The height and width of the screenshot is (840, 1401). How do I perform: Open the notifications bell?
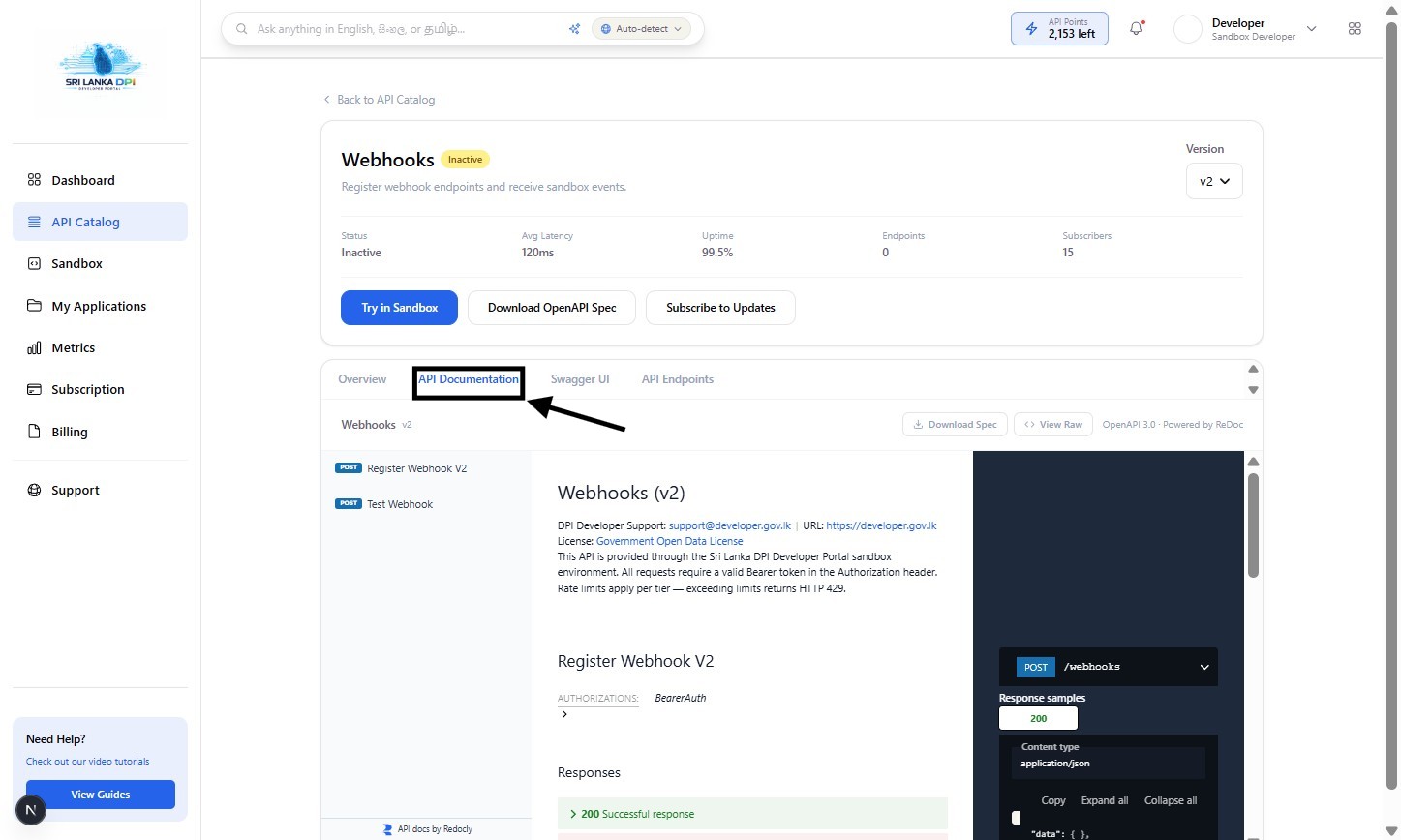pos(1137,29)
